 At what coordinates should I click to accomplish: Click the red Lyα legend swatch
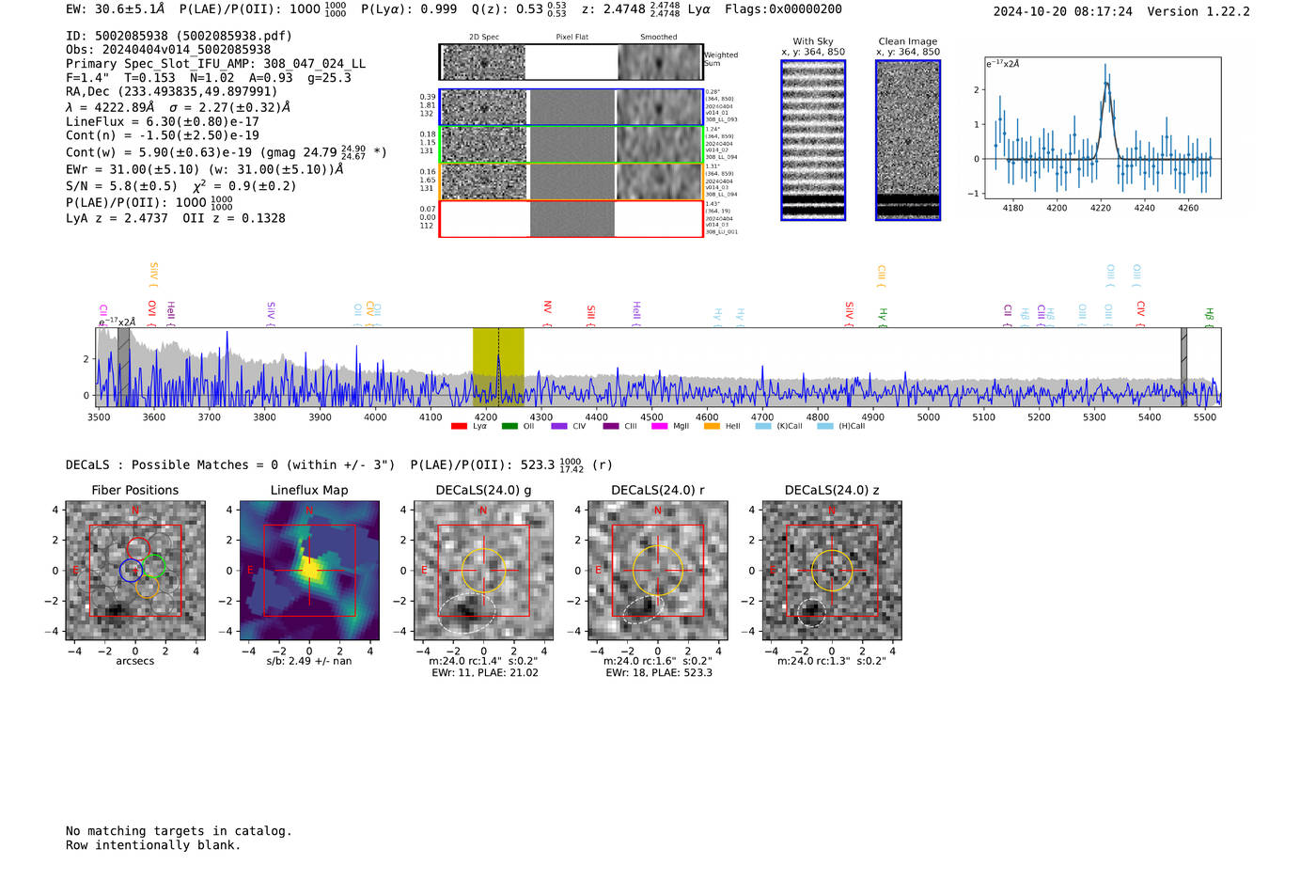tap(459, 427)
